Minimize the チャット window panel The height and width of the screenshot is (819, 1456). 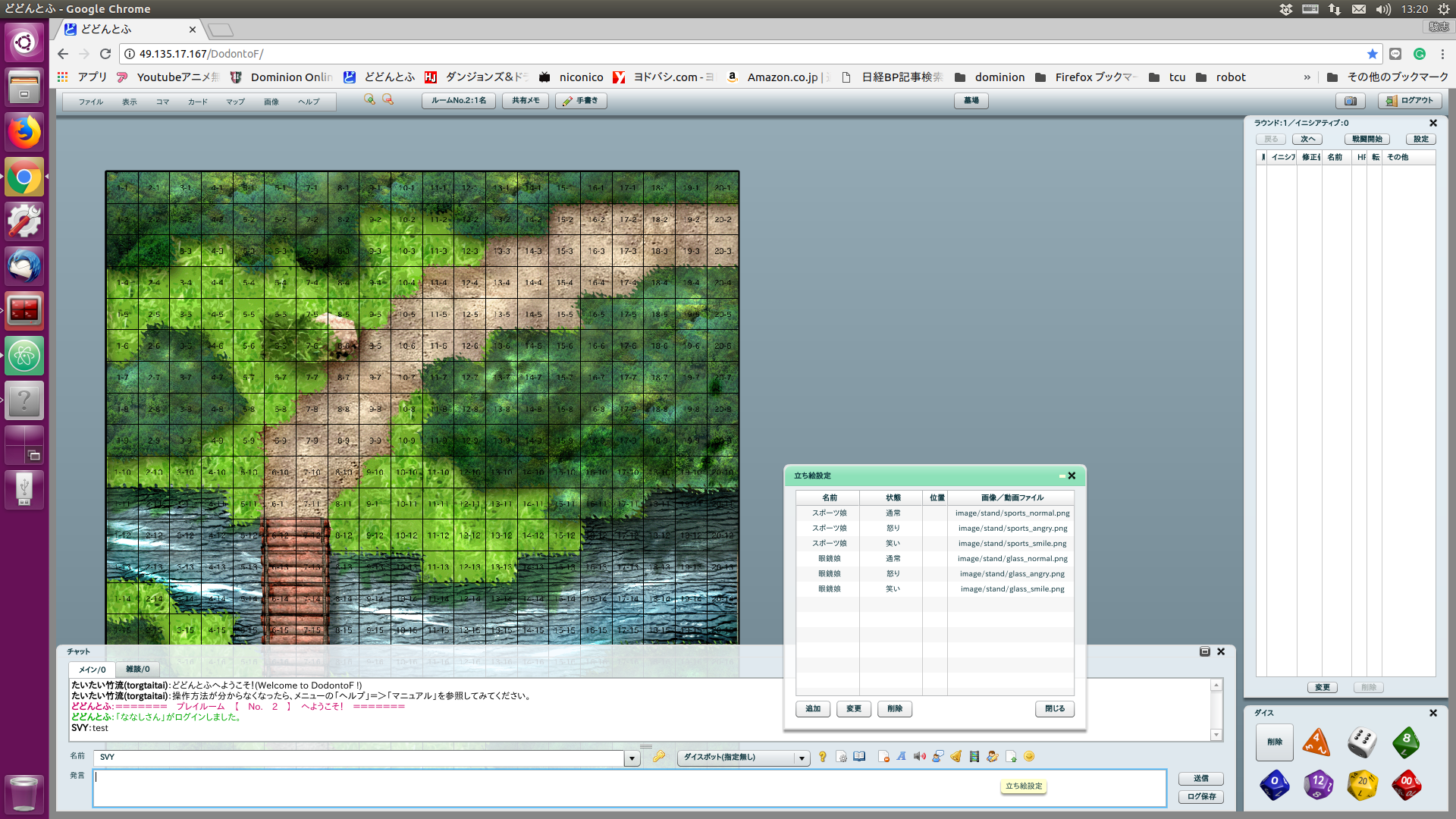point(1204,651)
